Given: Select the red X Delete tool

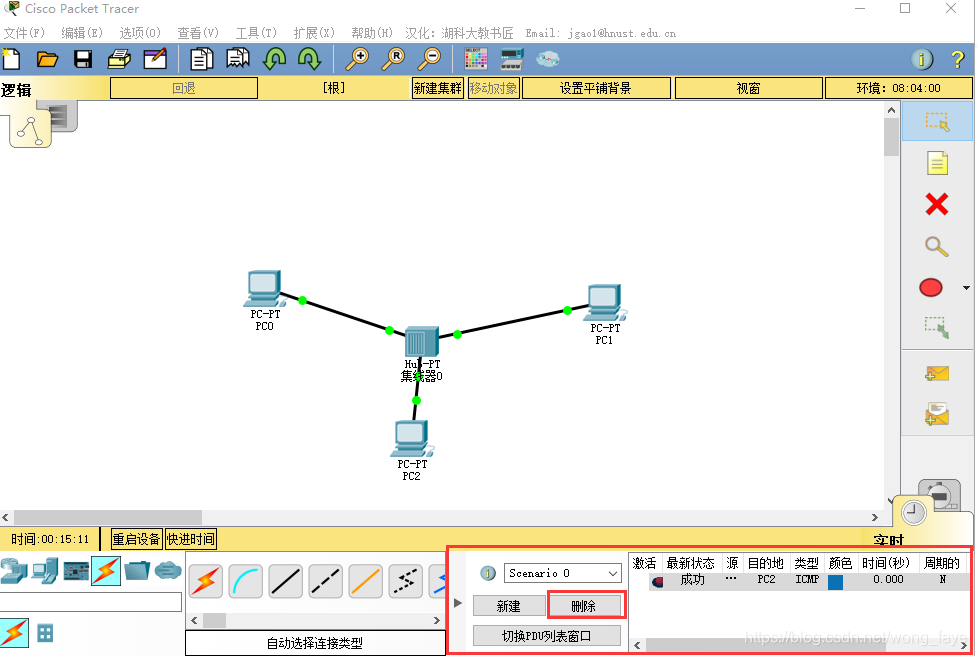Looking at the screenshot, I should [936, 204].
